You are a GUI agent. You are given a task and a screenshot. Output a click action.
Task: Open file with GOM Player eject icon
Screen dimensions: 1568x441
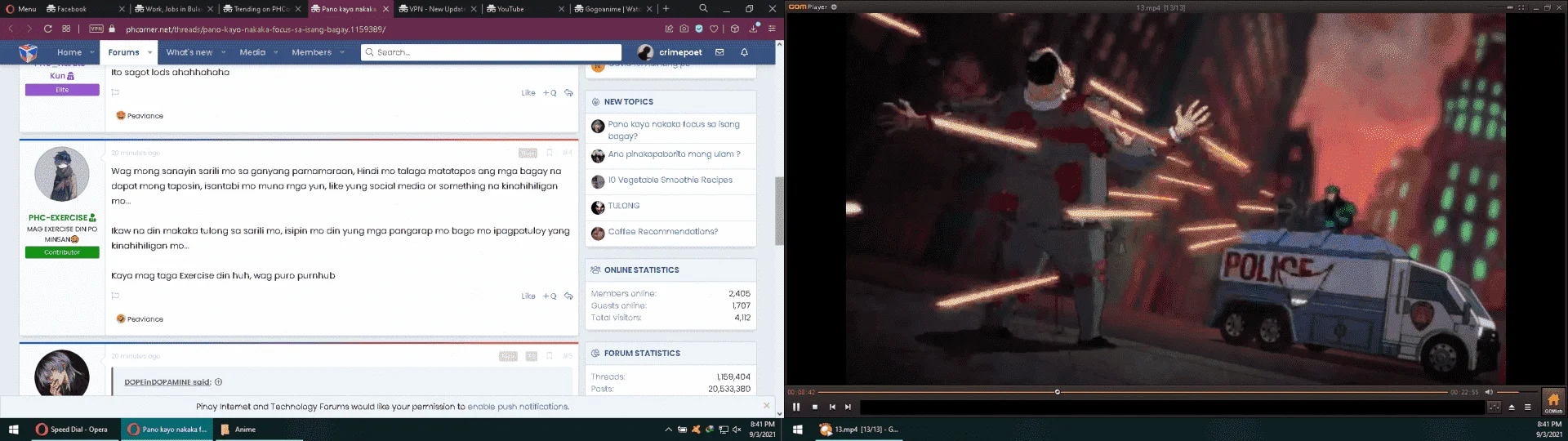tap(1512, 407)
